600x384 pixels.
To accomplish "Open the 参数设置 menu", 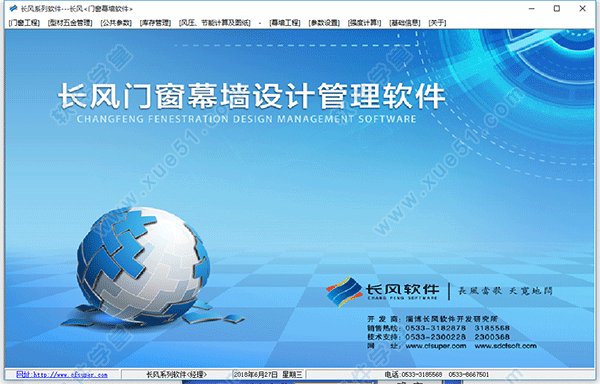I will coord(324,23).
